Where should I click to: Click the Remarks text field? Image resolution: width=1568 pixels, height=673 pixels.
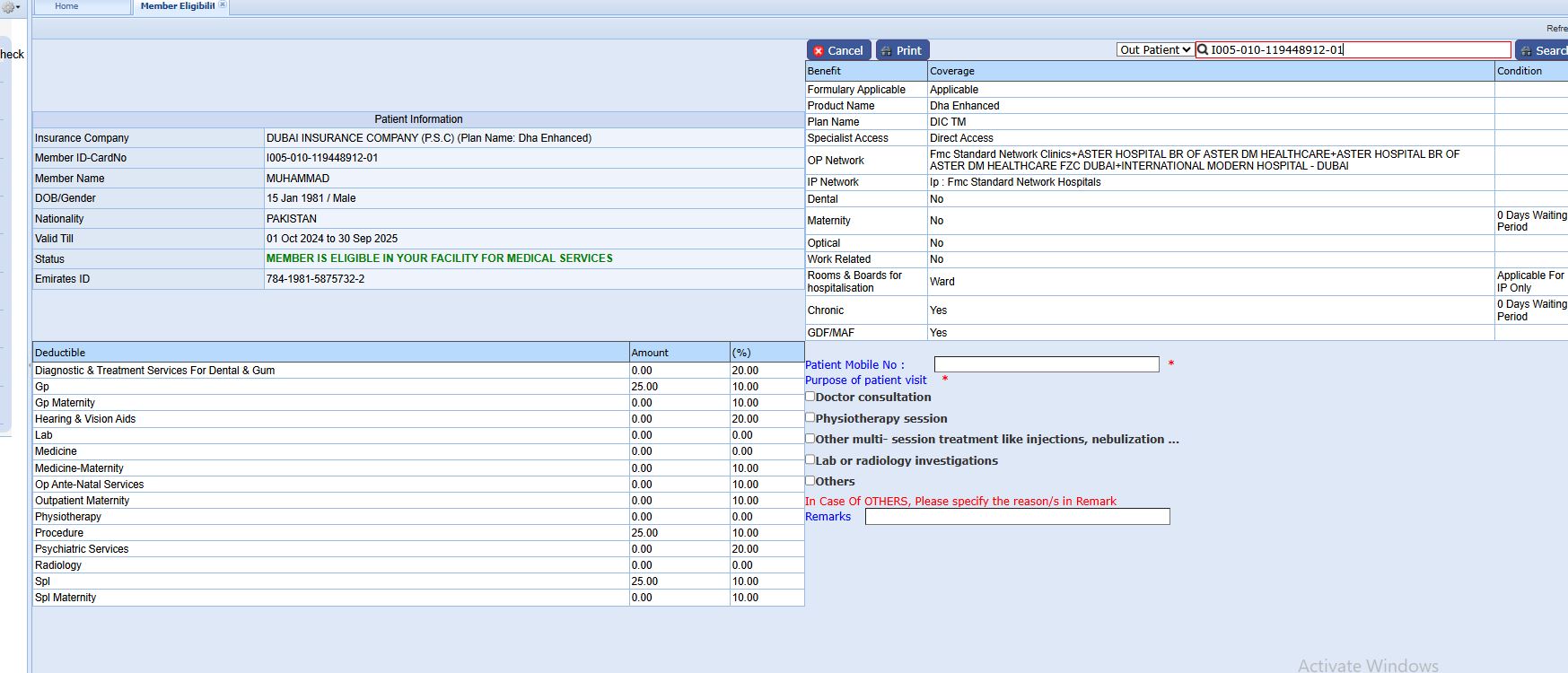(x=1017, y=517)
